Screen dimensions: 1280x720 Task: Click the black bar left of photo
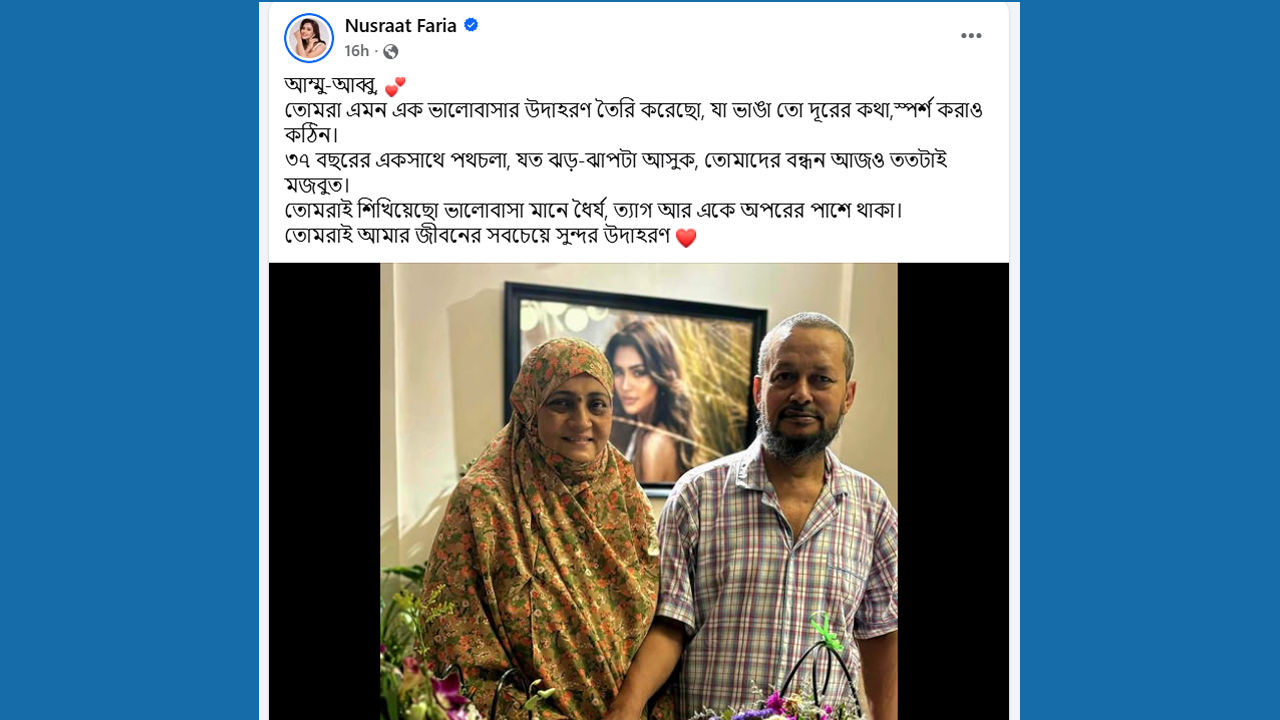[324, 491]
